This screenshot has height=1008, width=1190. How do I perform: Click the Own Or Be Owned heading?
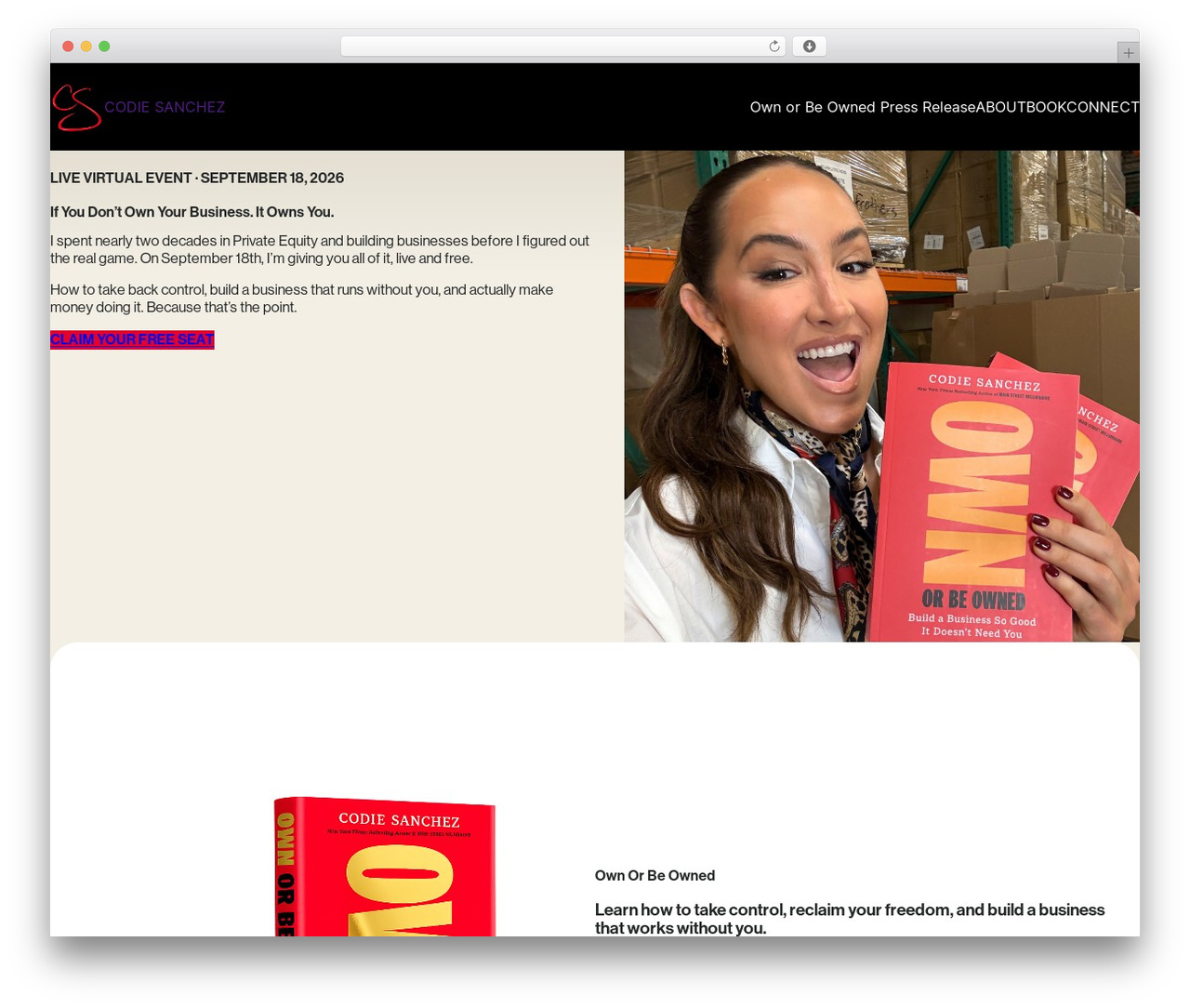[654, 876]
